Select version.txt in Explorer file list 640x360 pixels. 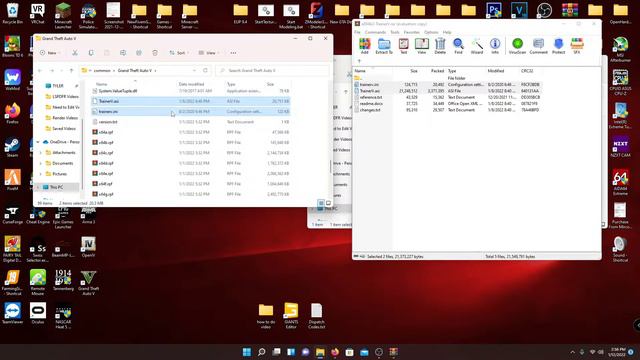[191, 122]
